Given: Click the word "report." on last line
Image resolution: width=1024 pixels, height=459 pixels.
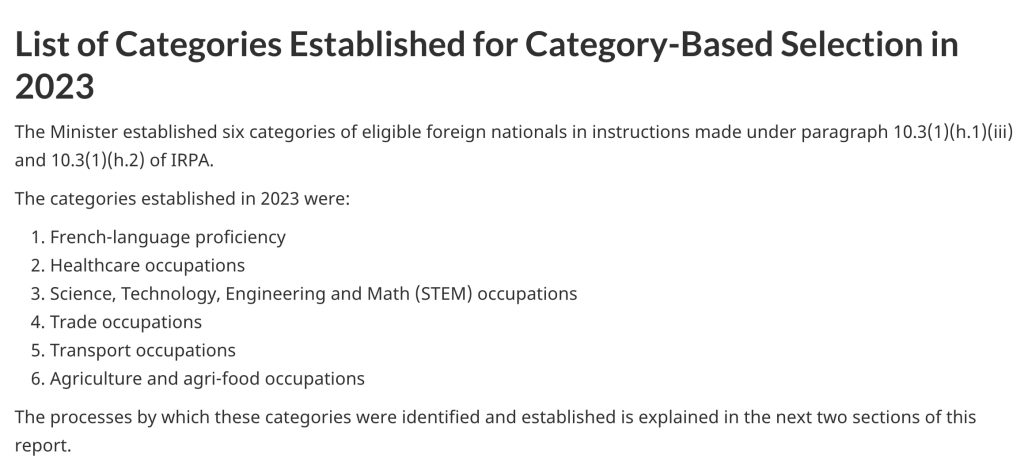Looking at the screenshot, I should (43, 444).
